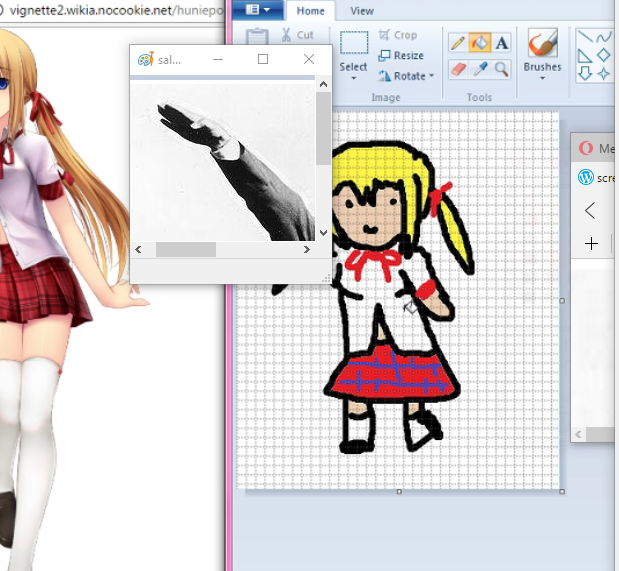This screenshot has width=619, height=571.
Task: Select the Line shape
Action: [x=585, y=37]
